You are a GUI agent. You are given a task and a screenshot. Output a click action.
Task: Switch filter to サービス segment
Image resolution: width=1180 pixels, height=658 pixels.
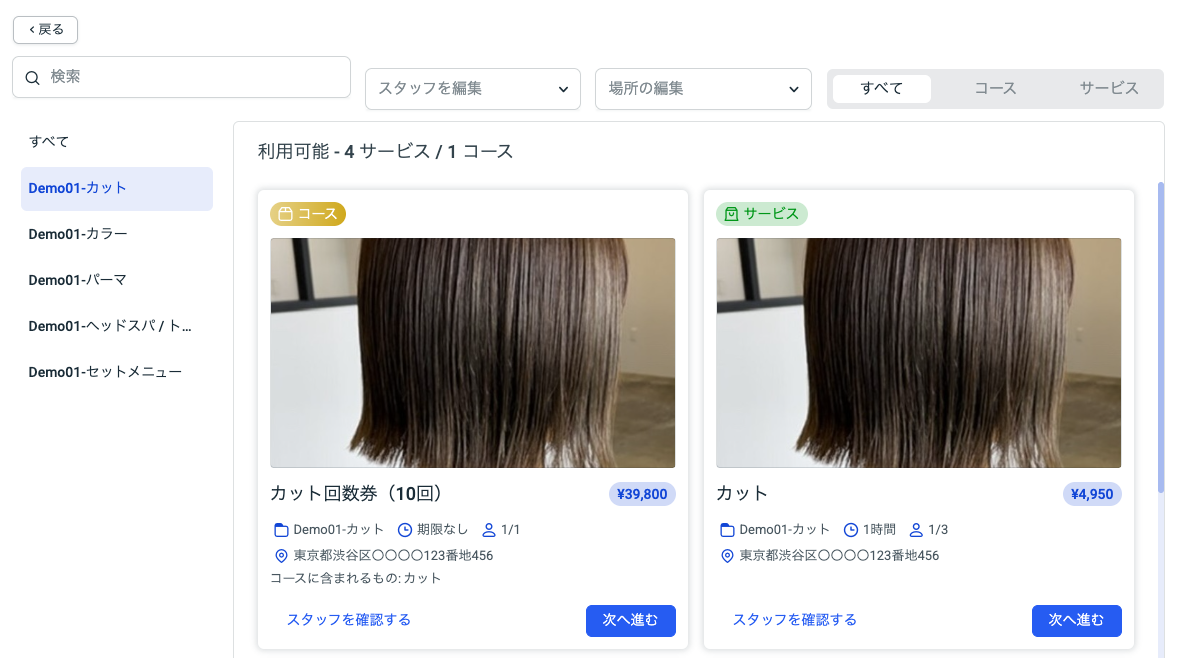tap(1109, 89)
